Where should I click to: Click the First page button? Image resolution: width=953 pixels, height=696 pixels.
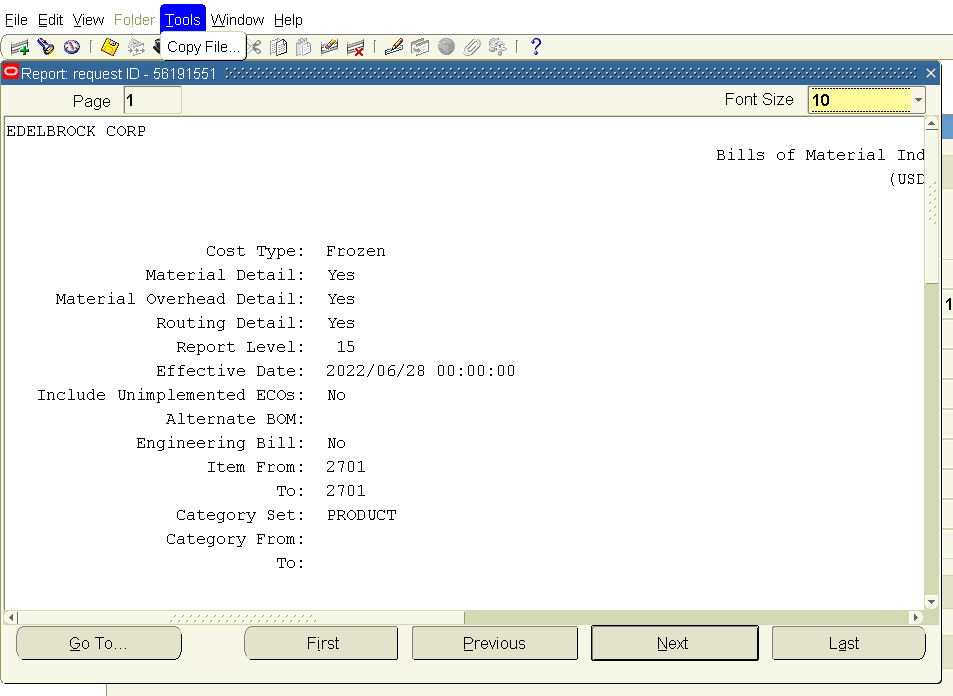[x=322, y=643]
